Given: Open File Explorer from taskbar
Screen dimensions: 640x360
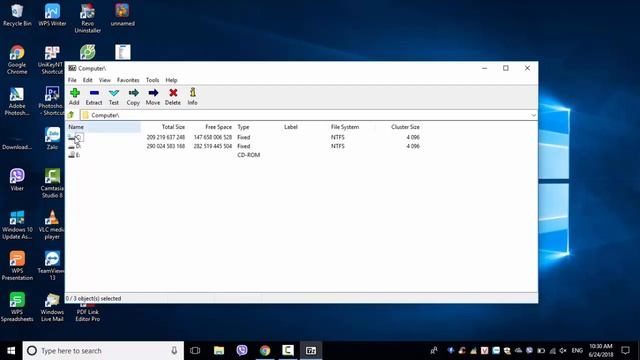Looking at the screenshot, I should 219,351.
